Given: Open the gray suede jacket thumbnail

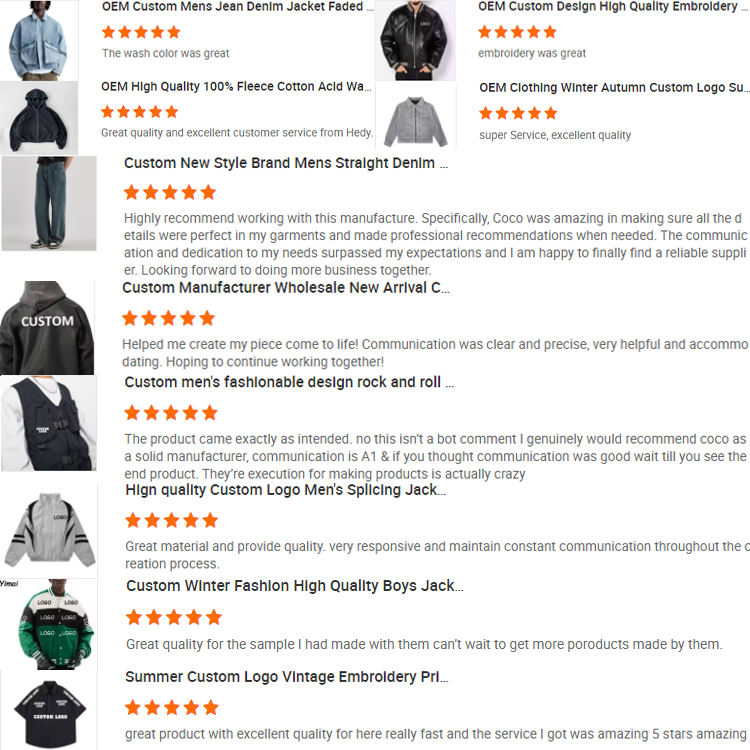Looking at the screenshot, I should click(x=416, y=116).
